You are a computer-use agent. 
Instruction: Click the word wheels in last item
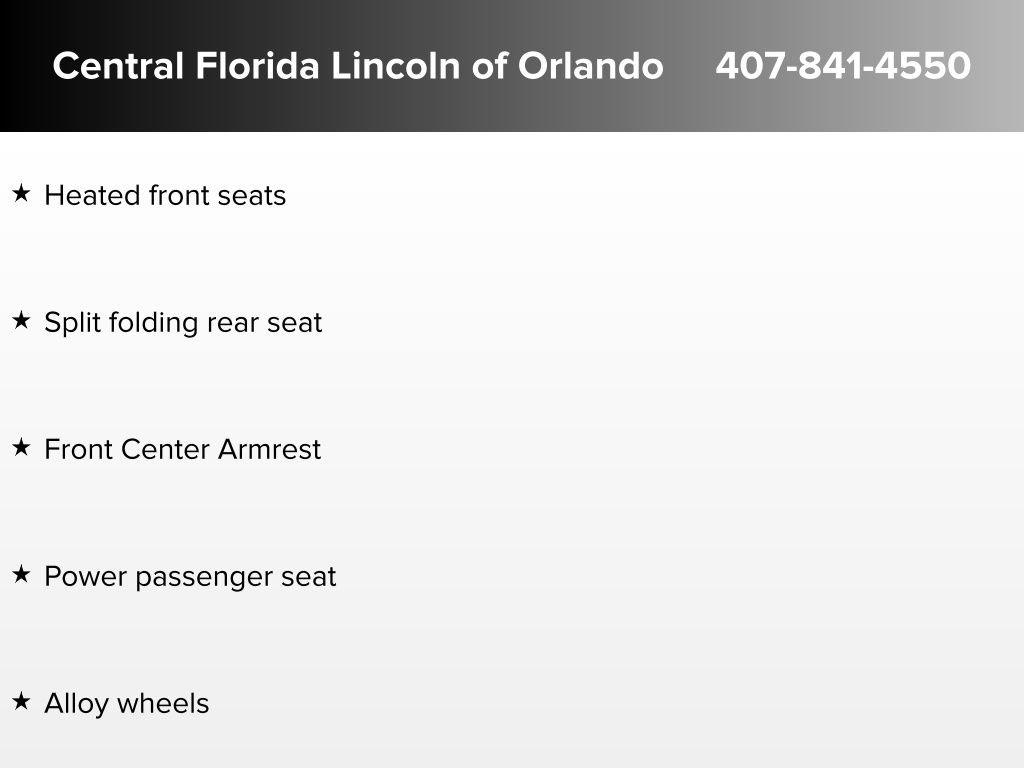click(163, 704)
